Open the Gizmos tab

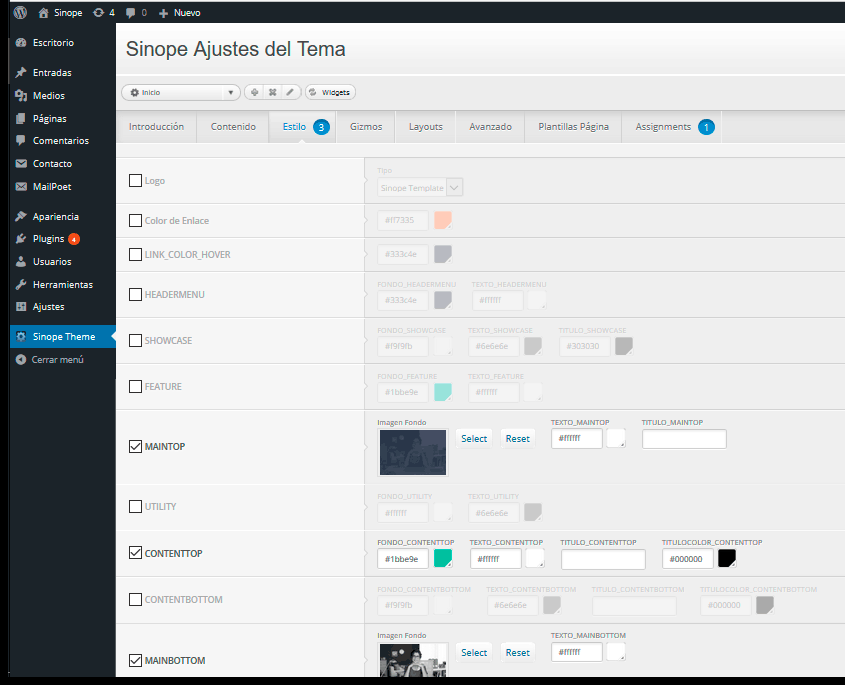pyautogui.click(x=366, y=127)
